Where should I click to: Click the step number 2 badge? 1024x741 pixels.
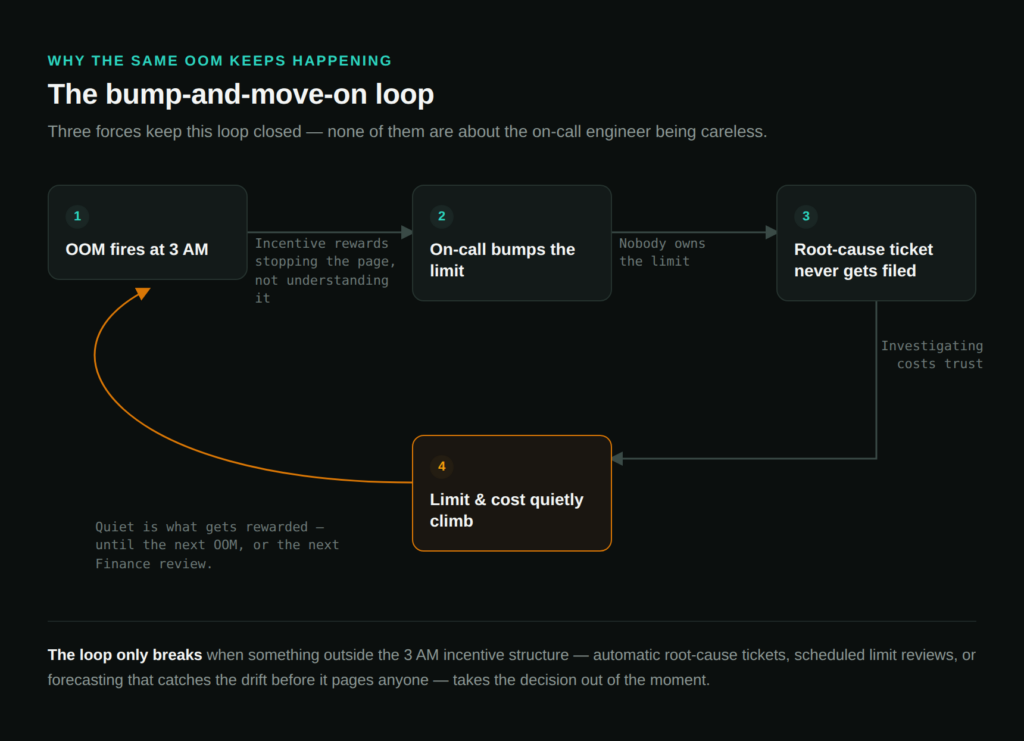441,216
